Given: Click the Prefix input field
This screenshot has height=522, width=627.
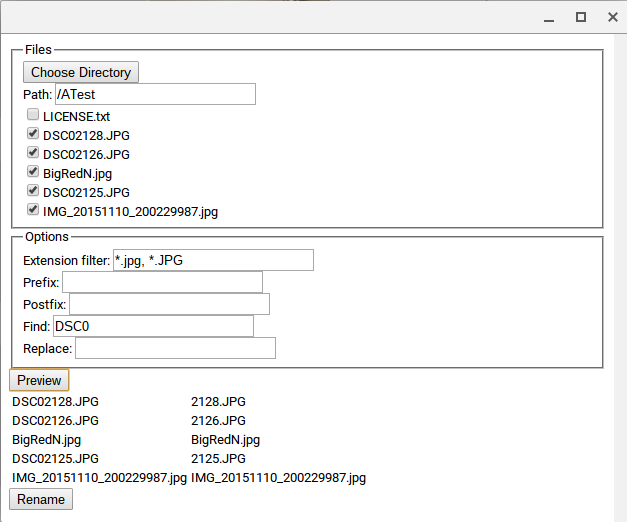Looking at the screenshot, I should pyautogui.click(x=162, y=282).
